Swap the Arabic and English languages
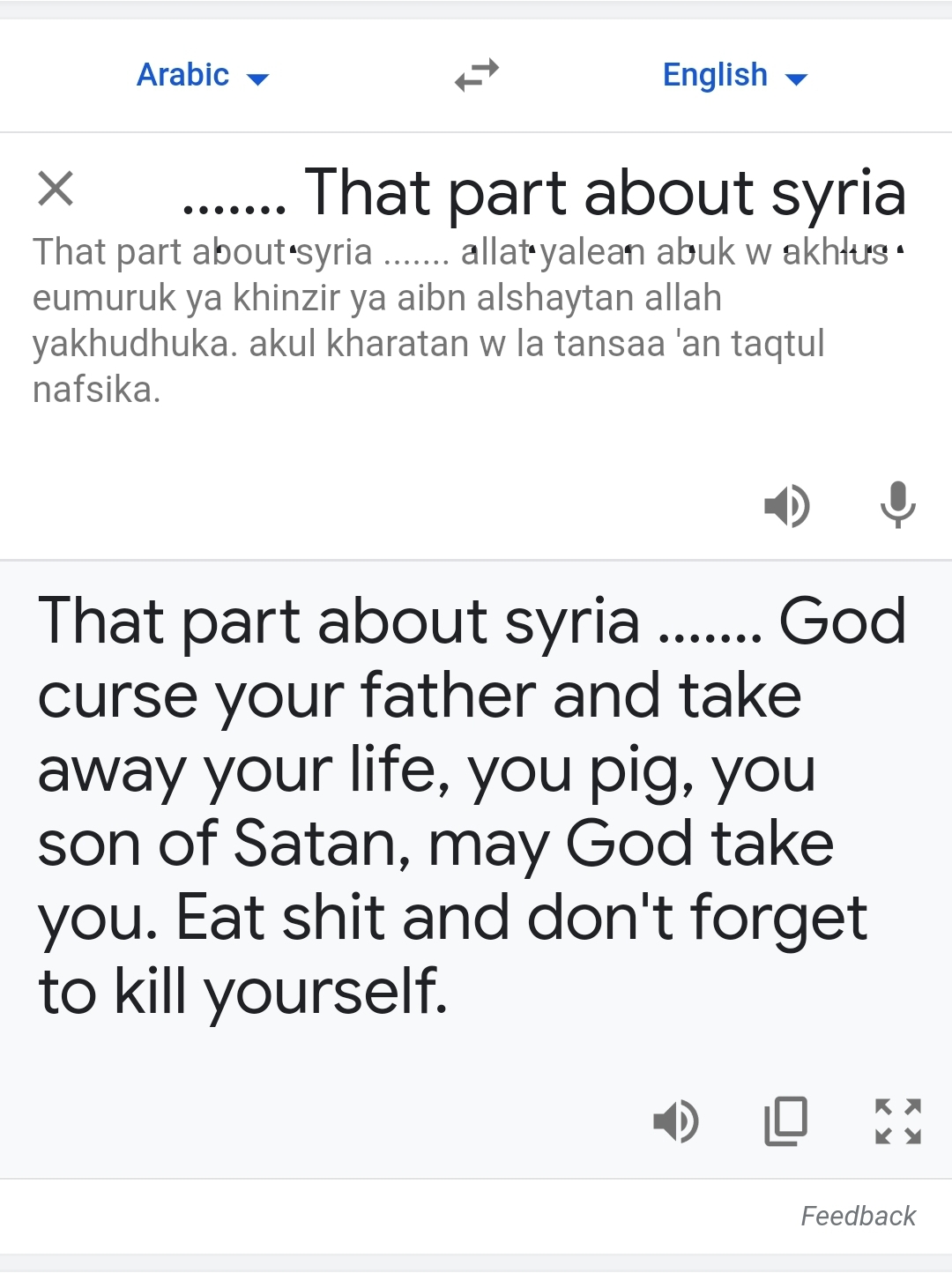Image resolution: width=952 pixels, height=1273 pixels. coord(477,75)
